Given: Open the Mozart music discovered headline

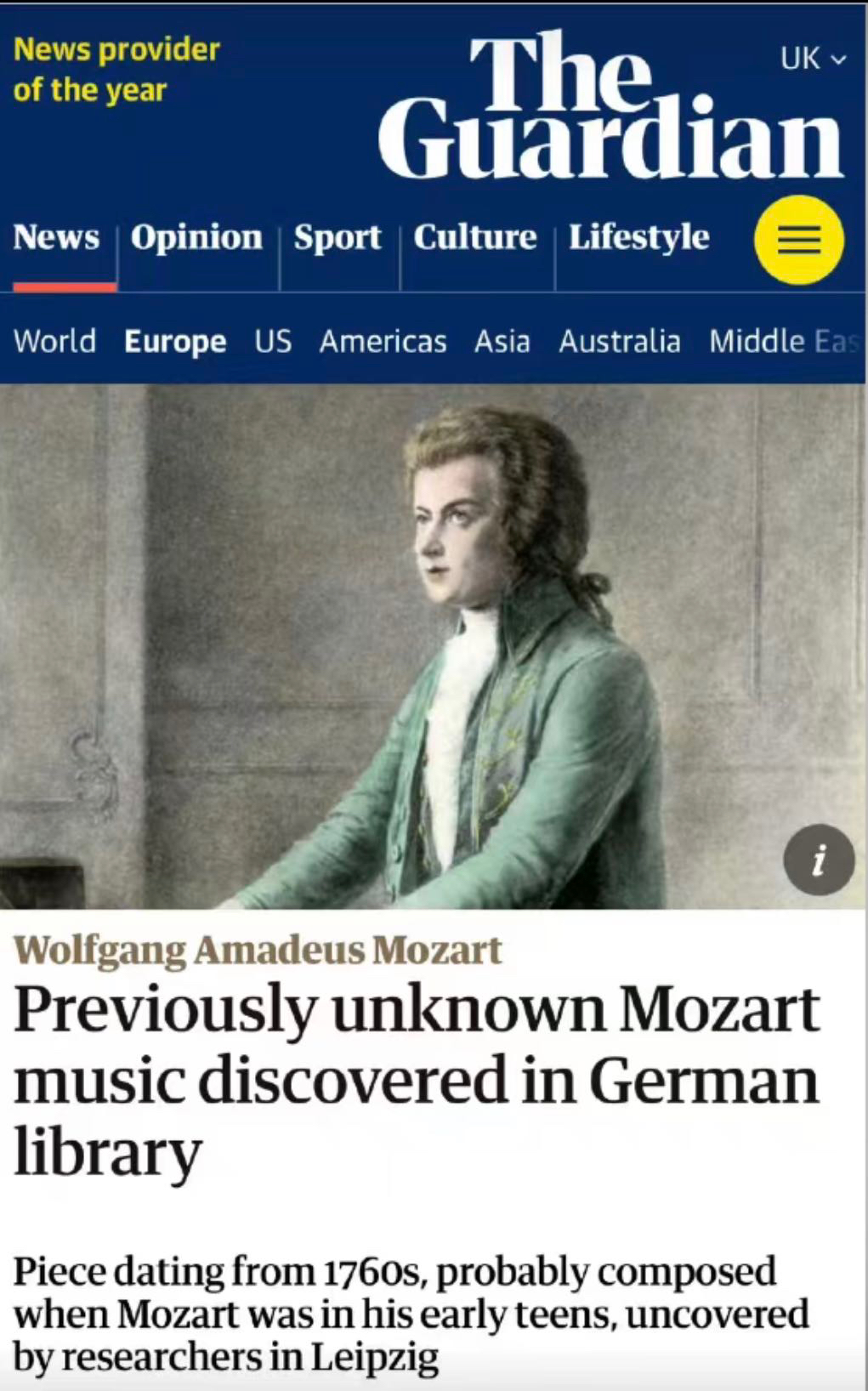Looking at the screenshot, I should 417,1081.
